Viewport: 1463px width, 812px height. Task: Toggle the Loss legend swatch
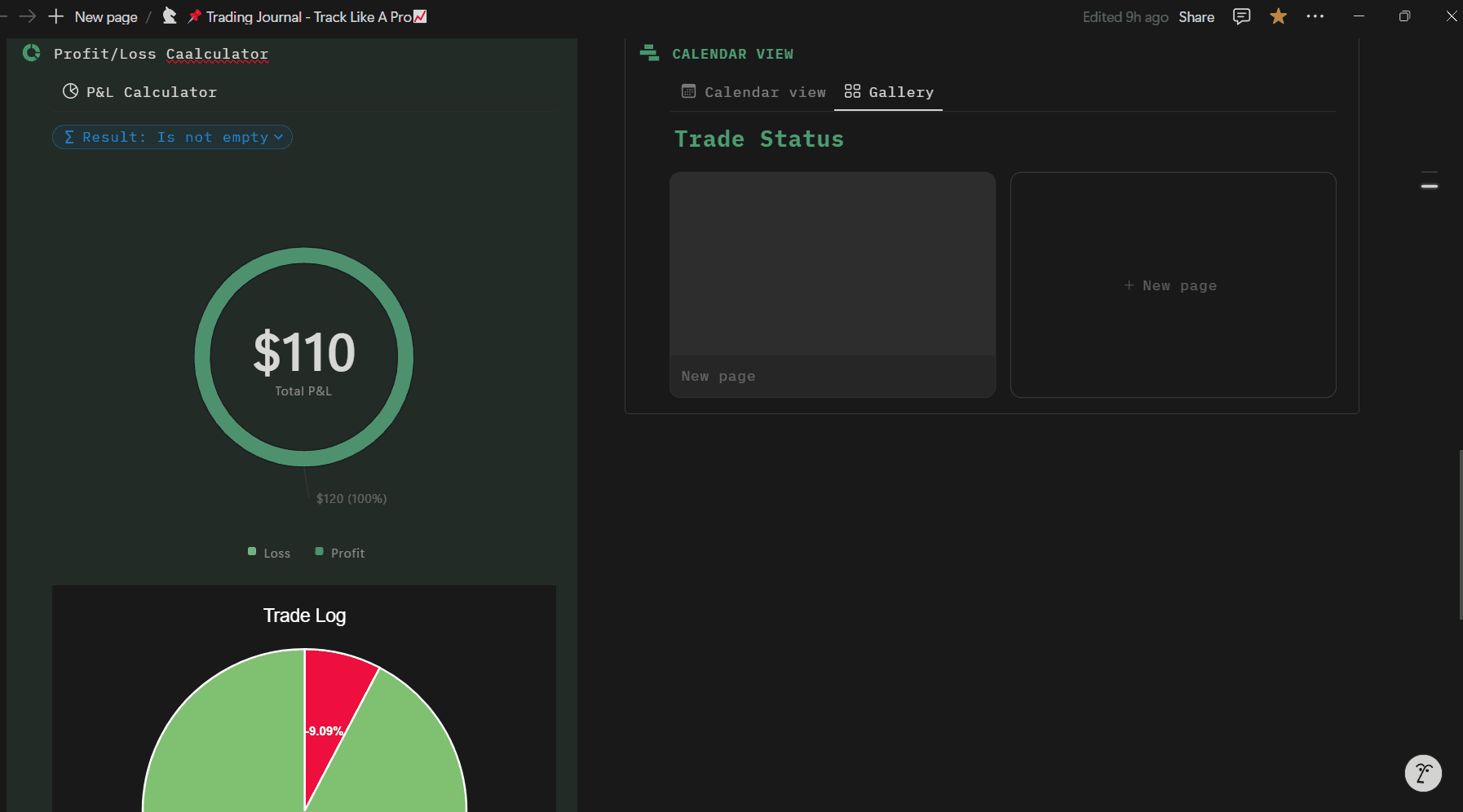tap(252, 552)
